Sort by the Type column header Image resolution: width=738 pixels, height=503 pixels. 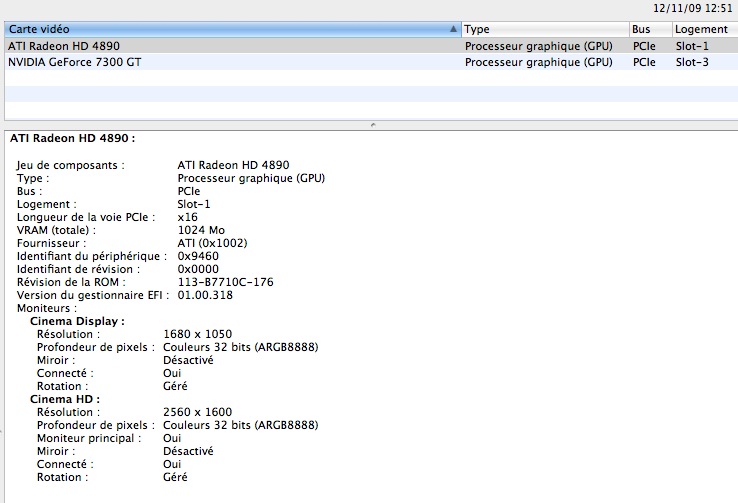[545, 29]
